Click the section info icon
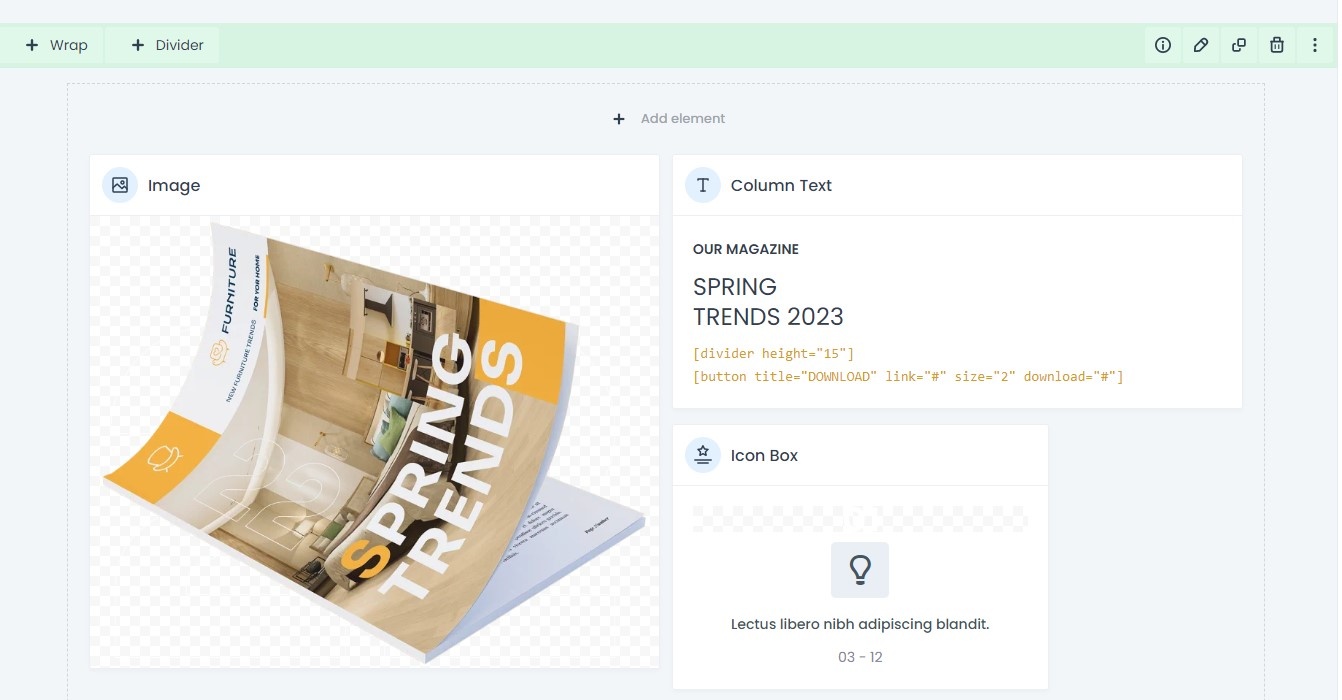 1162,45
